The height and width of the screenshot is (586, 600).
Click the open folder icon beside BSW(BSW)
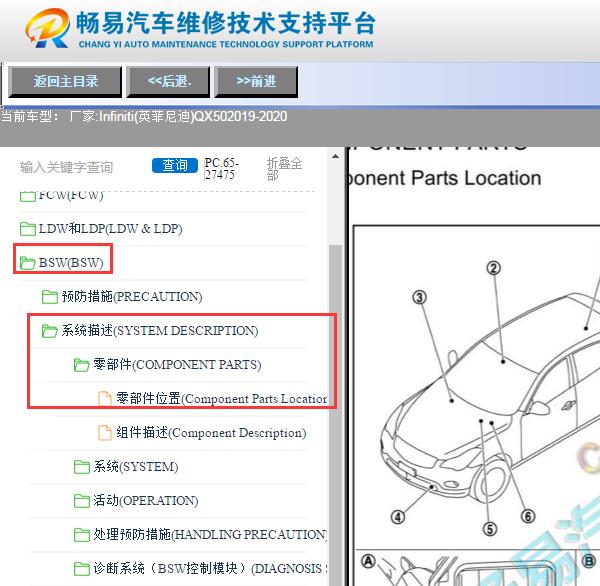click(x=28, y=263)
